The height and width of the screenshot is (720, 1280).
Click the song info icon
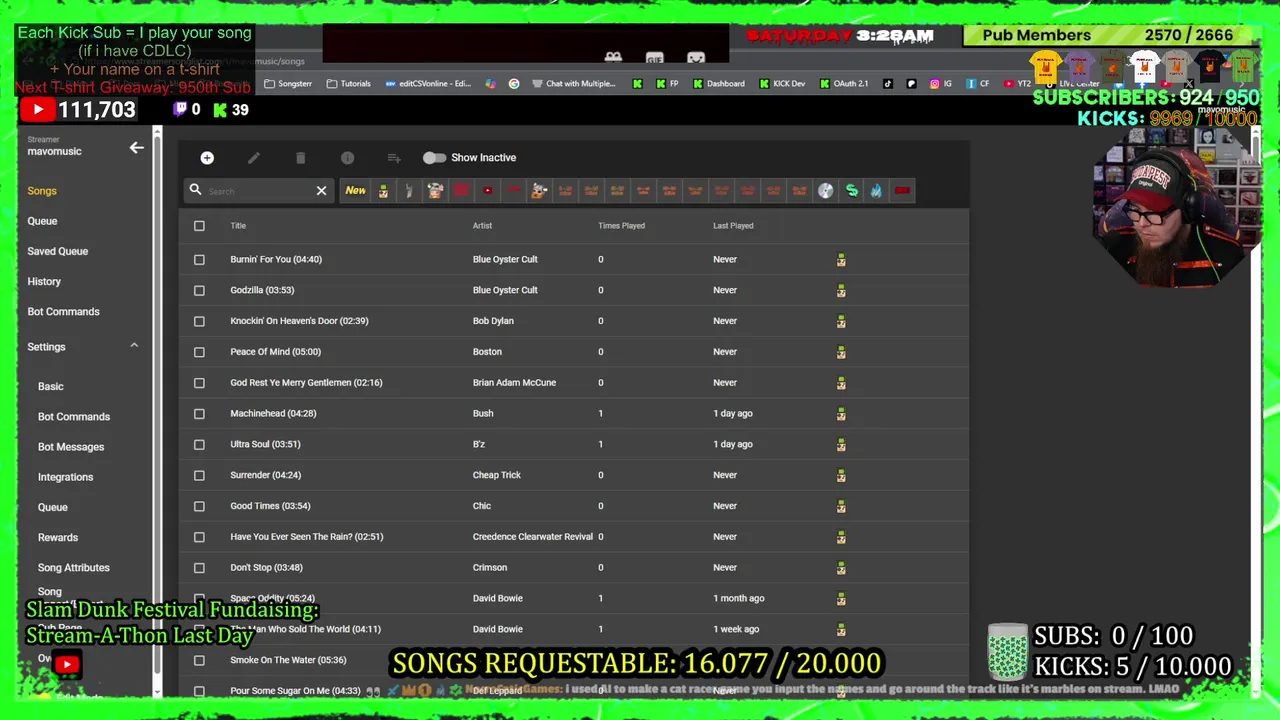[x=347, y=158]
